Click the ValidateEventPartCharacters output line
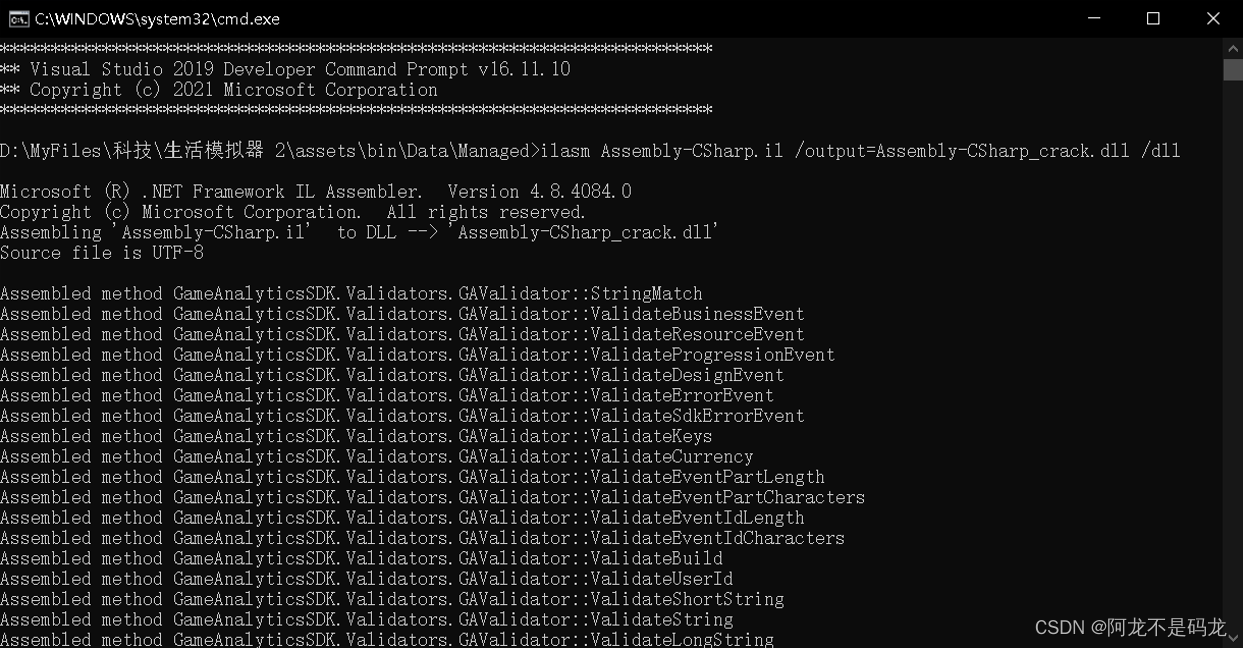 coord(433,498)
